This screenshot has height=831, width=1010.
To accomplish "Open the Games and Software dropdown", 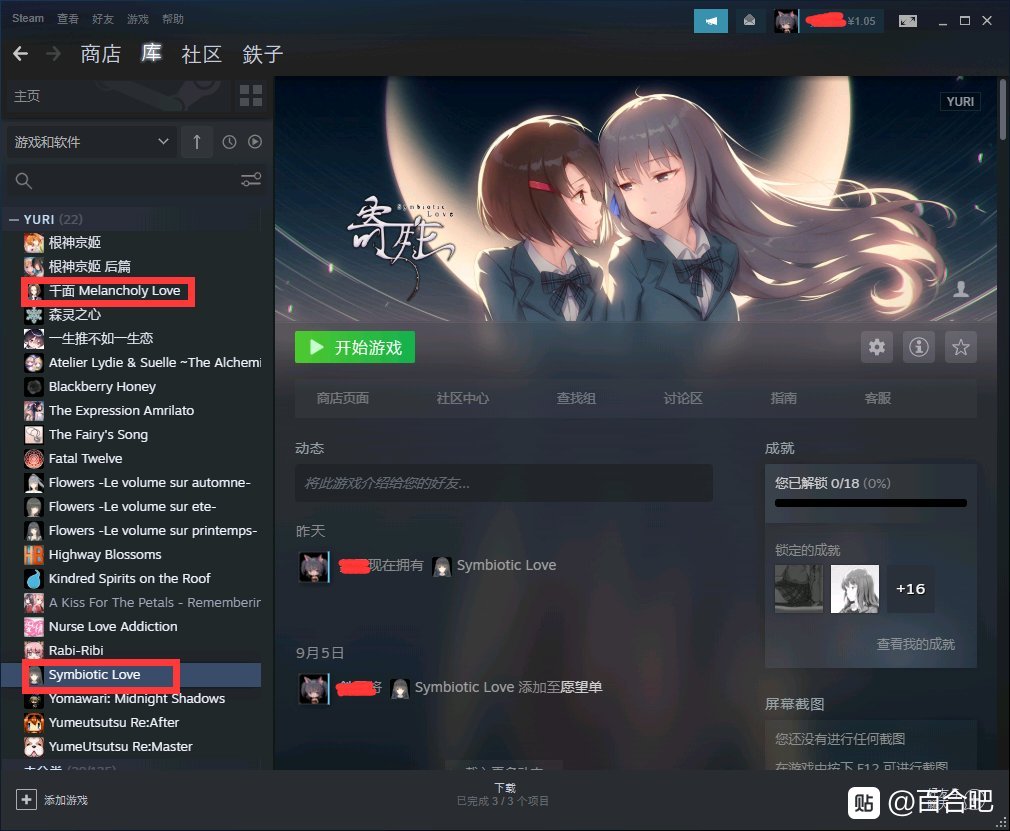I will coord(91,142).
